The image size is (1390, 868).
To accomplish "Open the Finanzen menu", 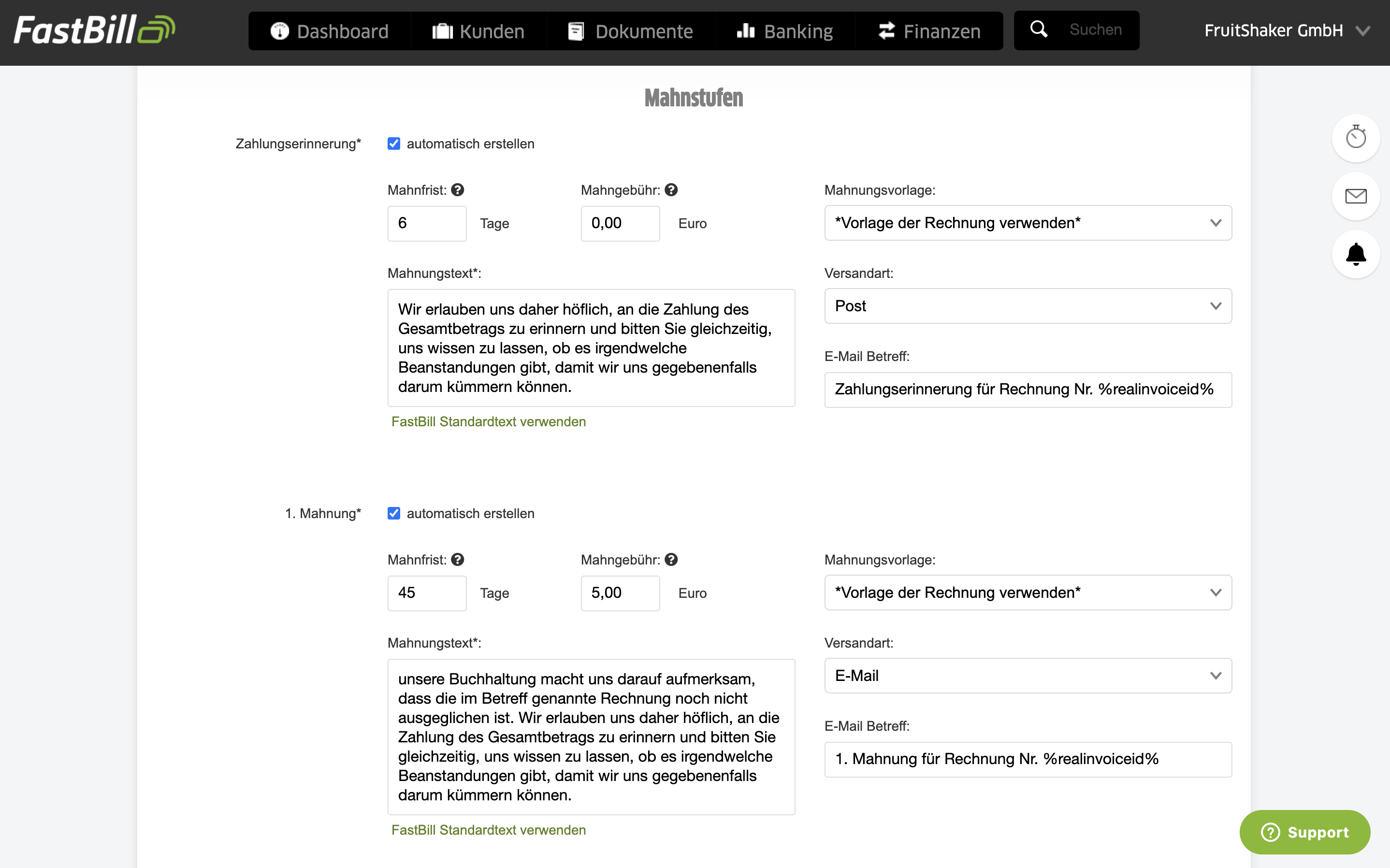I will [929, 31].
